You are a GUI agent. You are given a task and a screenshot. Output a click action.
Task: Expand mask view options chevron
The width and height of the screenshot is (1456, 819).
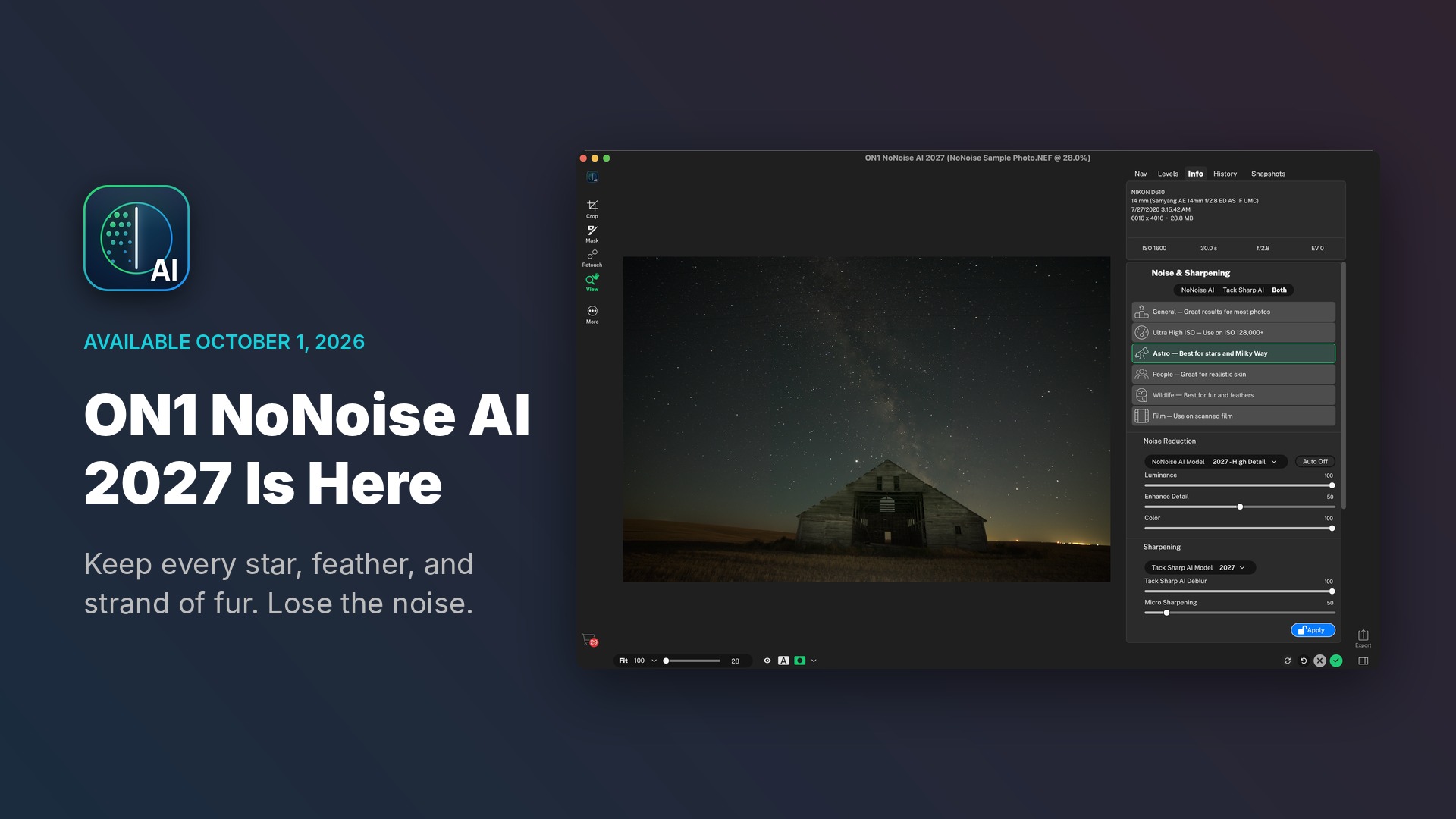[x=814, y=661]
